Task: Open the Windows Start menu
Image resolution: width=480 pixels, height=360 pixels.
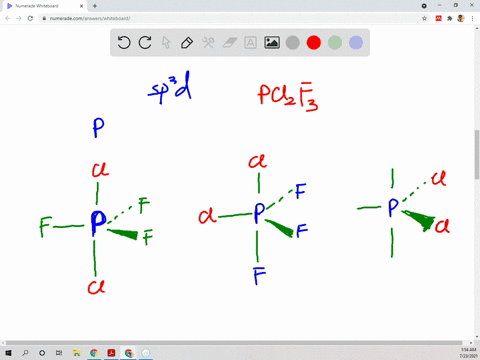Action: click(8, 353)
